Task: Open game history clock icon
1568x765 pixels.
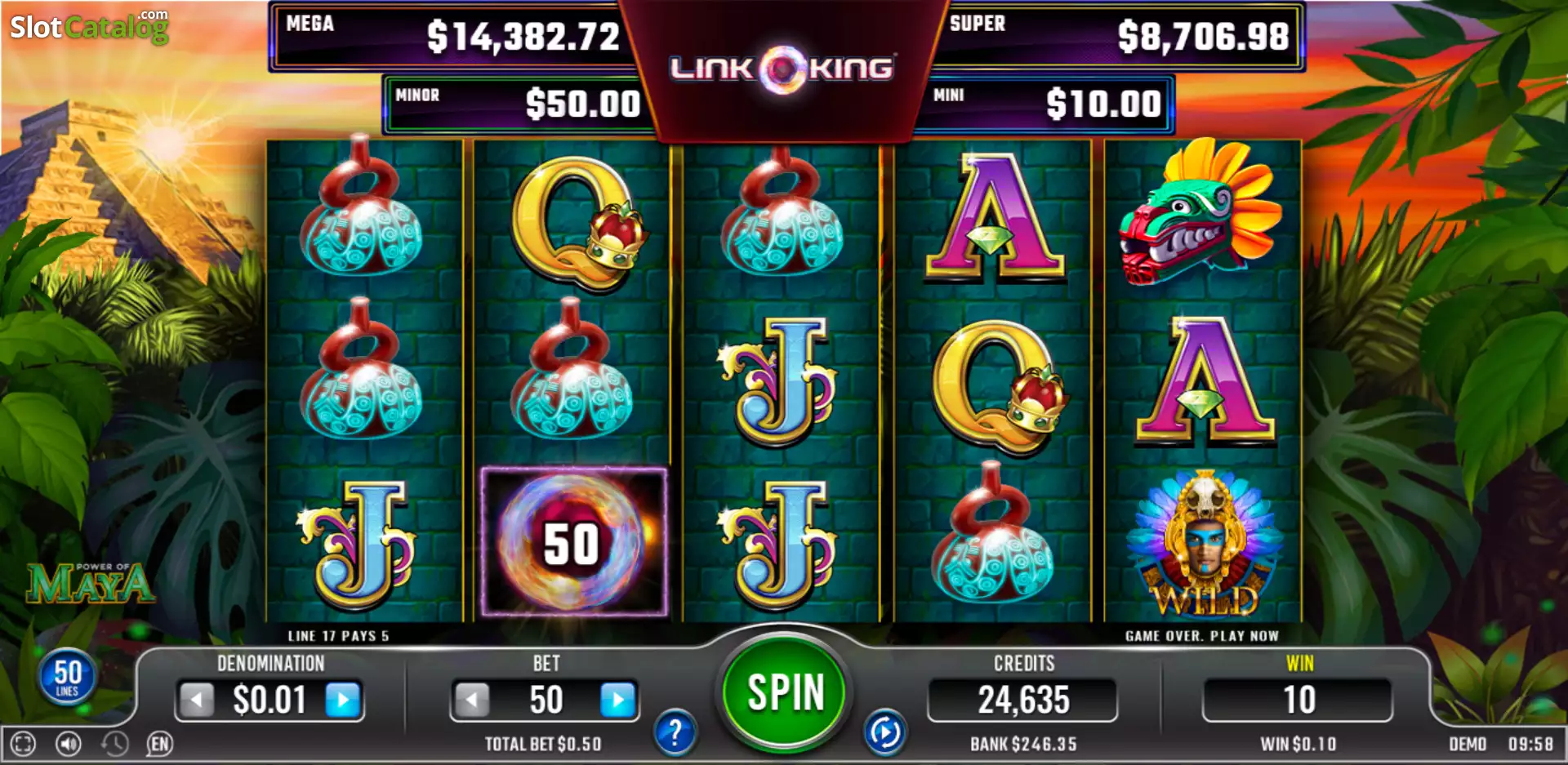Action: [114, 744]
